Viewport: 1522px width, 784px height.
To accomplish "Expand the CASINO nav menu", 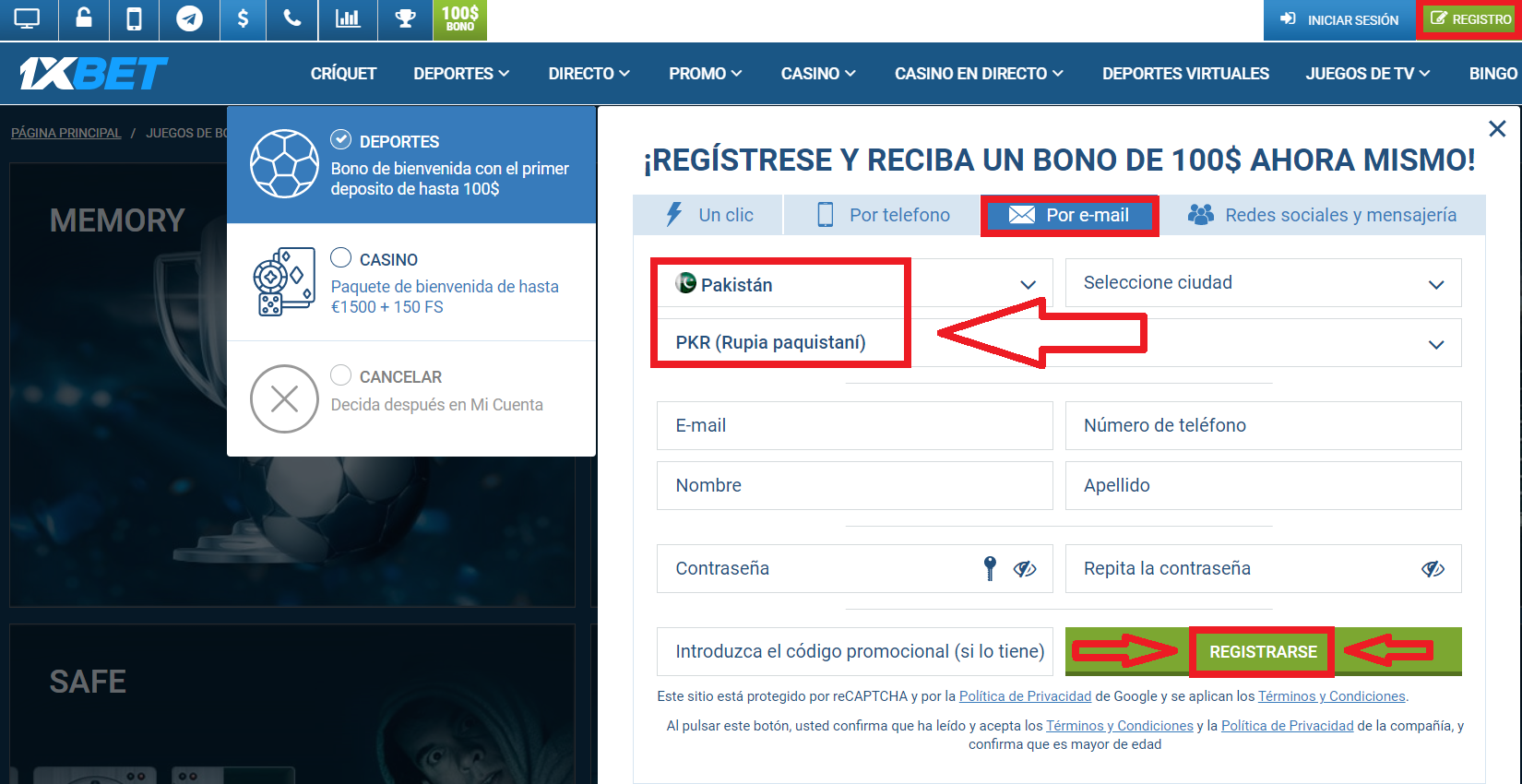I will pos(818,73).
